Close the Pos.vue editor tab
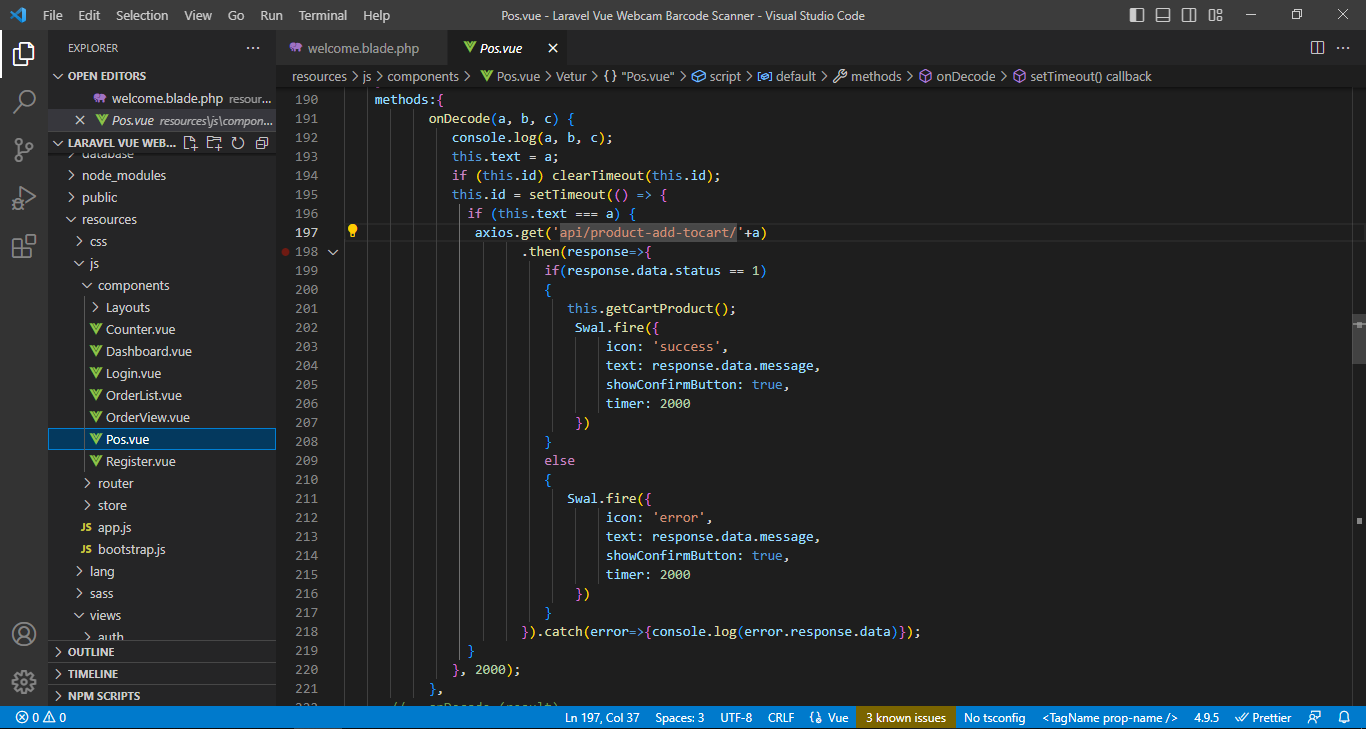This screenshot has height=729, width=1366. 553,48
